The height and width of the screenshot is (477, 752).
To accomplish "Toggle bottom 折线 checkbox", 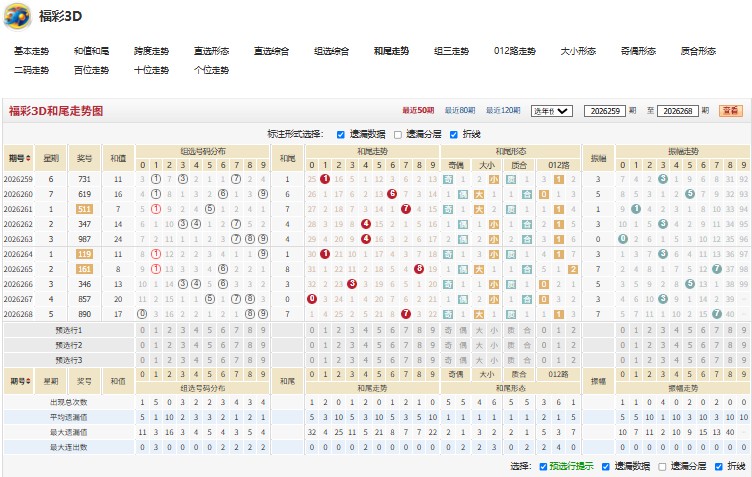I will point(718,466).
